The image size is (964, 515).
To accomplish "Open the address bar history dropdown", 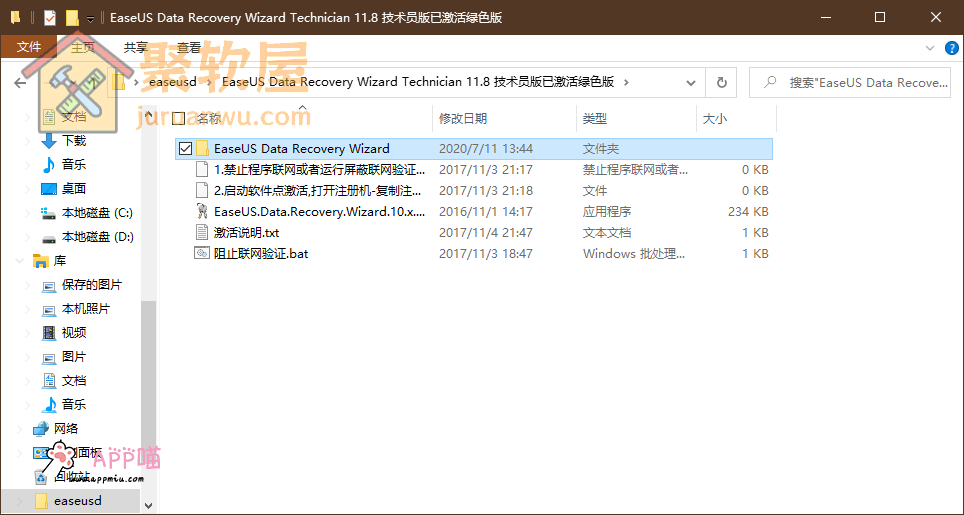I will point(691,82).
